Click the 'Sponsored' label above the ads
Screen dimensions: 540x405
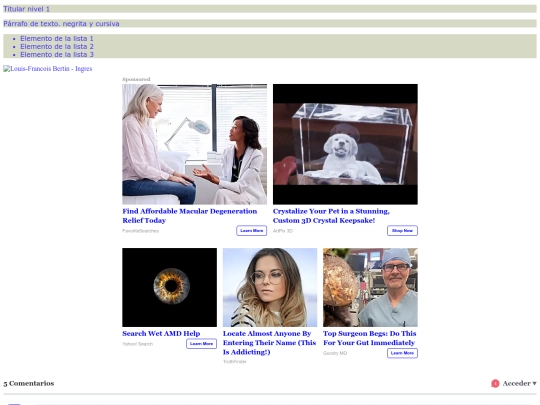(x=136, y=79)
